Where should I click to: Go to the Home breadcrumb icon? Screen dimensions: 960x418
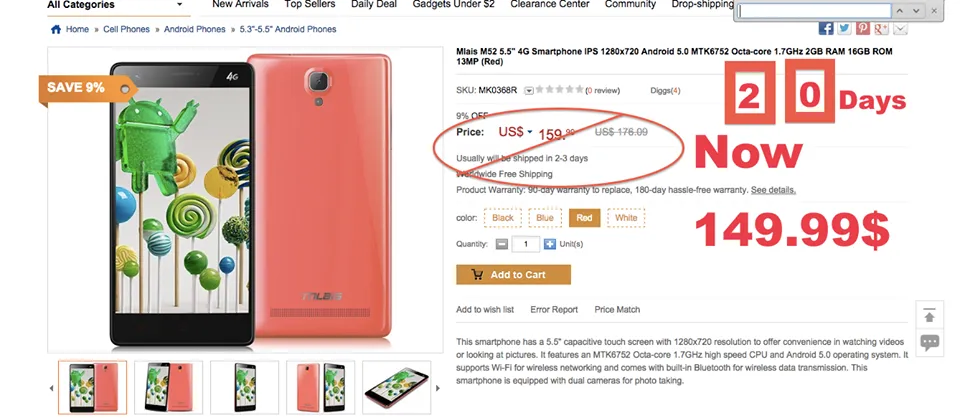(55, 29)
